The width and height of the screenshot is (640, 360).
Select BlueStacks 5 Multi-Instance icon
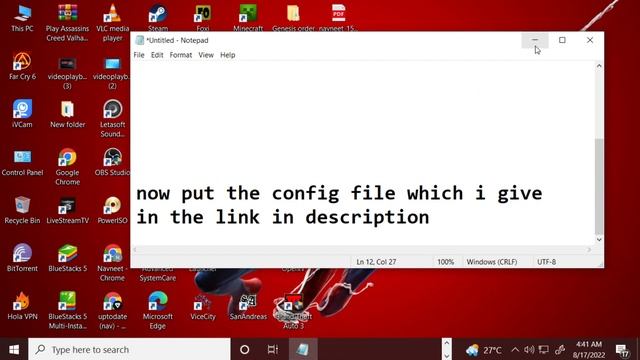click(x=67, y=311)
